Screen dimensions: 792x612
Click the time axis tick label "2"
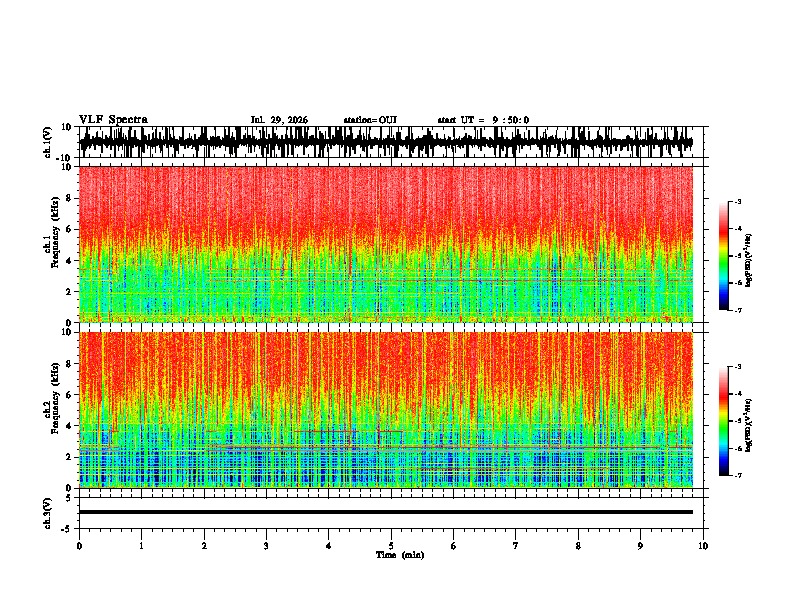click(204, 546)
